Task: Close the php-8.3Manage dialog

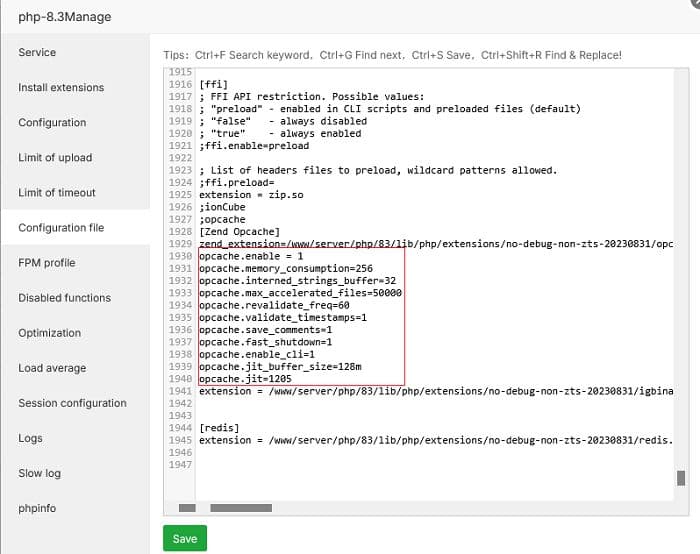Action: (x=695, y=3)
